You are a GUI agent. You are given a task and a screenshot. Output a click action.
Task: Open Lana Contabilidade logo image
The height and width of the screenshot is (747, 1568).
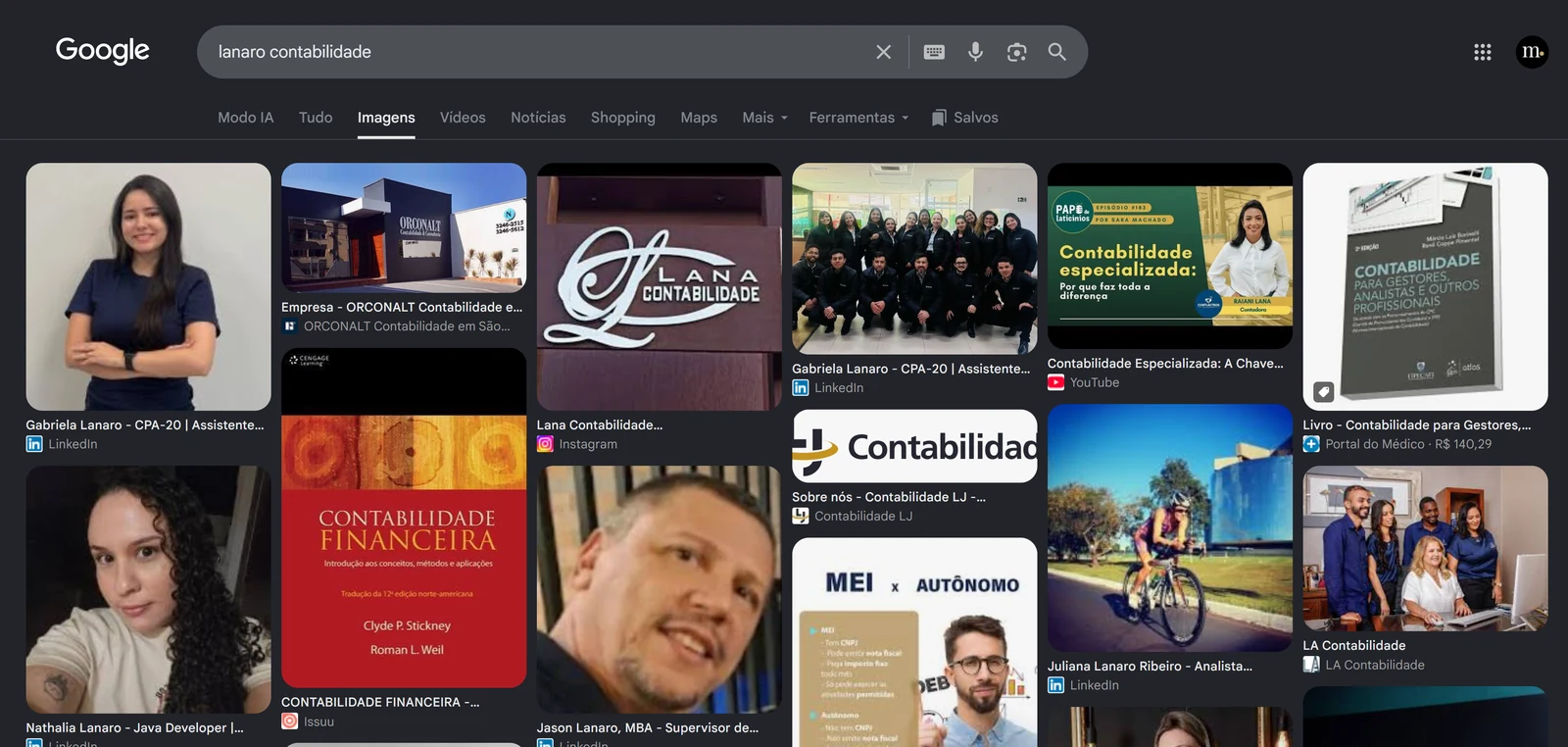click(x=660, y=286)
